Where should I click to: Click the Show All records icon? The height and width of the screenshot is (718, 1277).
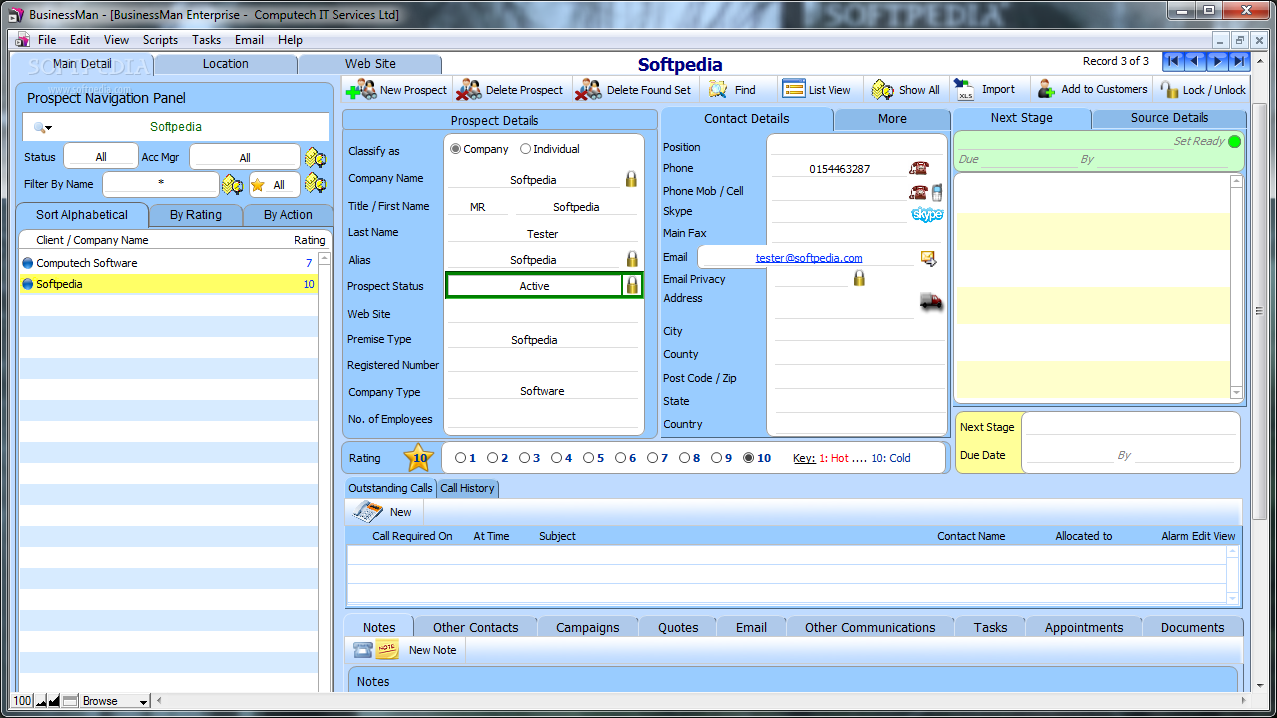pyautogui.click(x=882, y=90)
